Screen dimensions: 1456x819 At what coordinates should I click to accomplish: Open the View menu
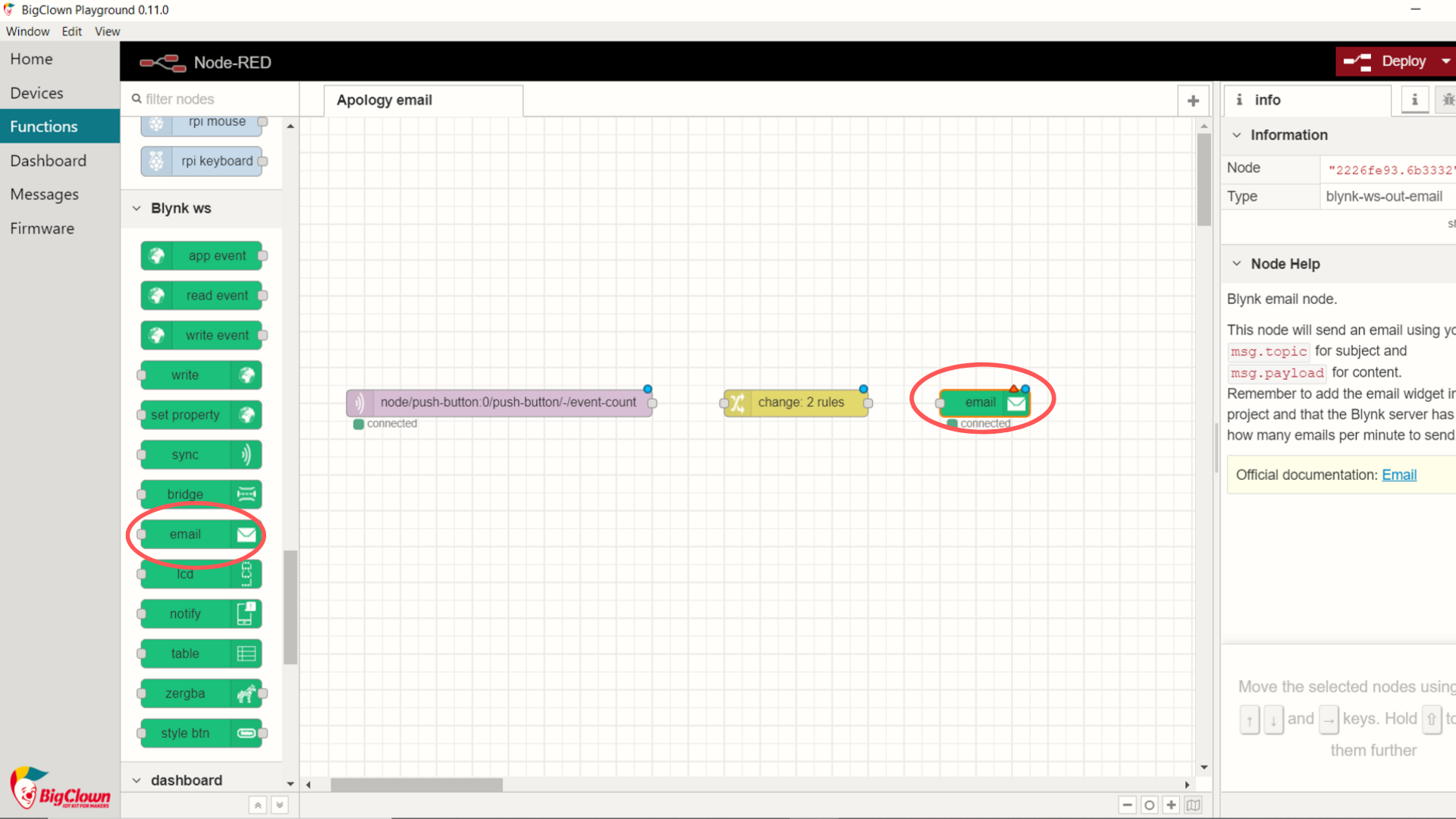pyautogui.click(x=108, y=31)
